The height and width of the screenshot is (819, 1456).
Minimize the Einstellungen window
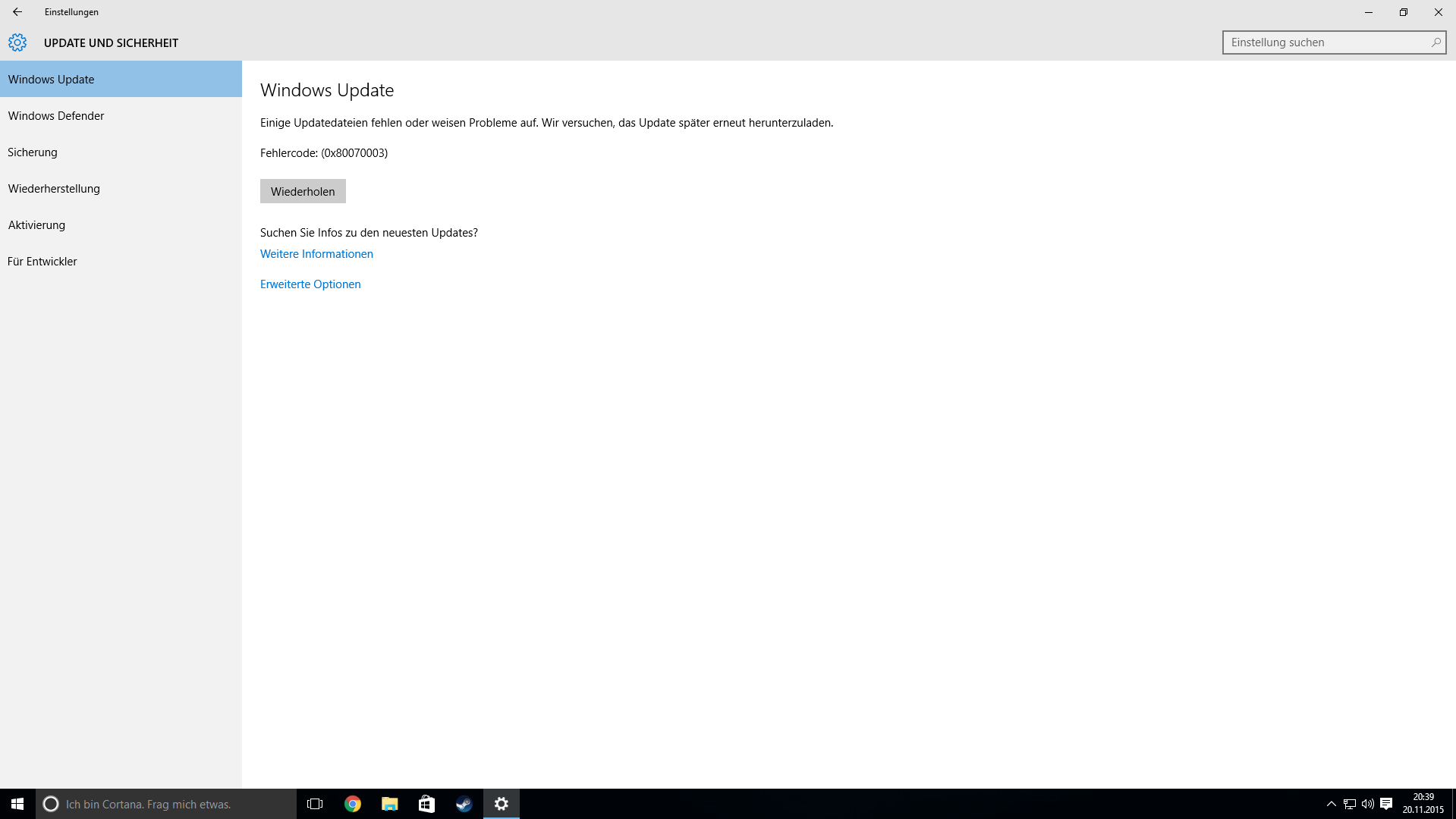(x=1369, y=12)
